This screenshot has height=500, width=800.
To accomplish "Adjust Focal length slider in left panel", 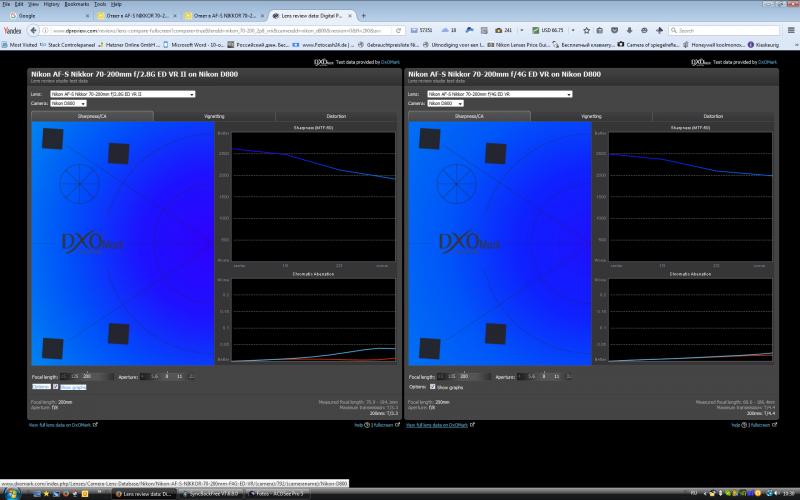I will pos(87,376).
